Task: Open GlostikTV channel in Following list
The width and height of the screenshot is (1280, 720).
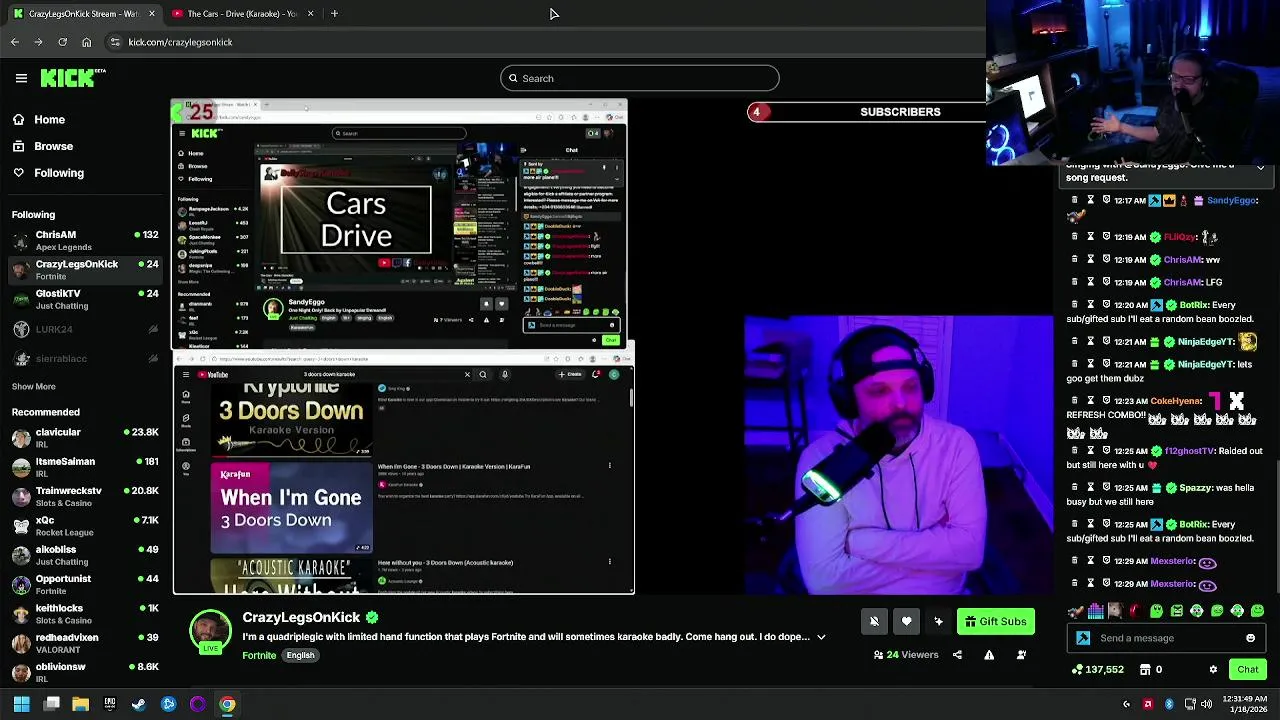Action: tap(84, 299)
